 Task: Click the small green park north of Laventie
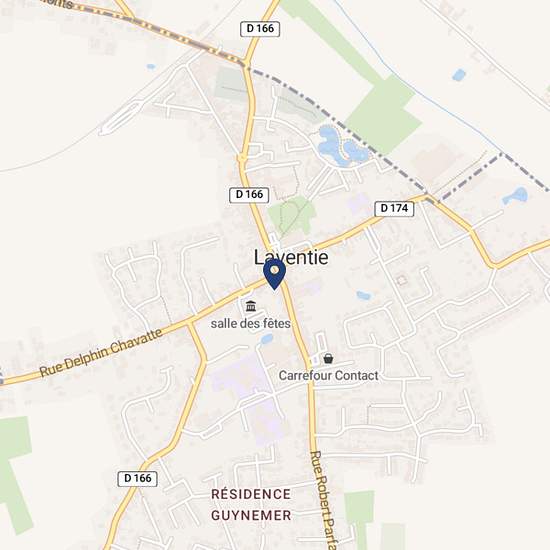point(292,215)
